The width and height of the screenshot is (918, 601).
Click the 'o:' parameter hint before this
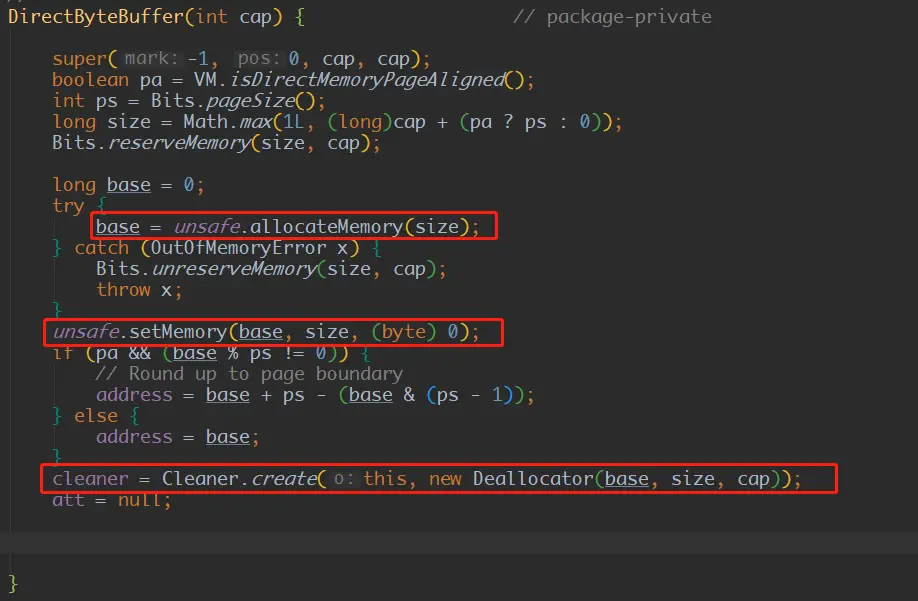coord(343,479)
